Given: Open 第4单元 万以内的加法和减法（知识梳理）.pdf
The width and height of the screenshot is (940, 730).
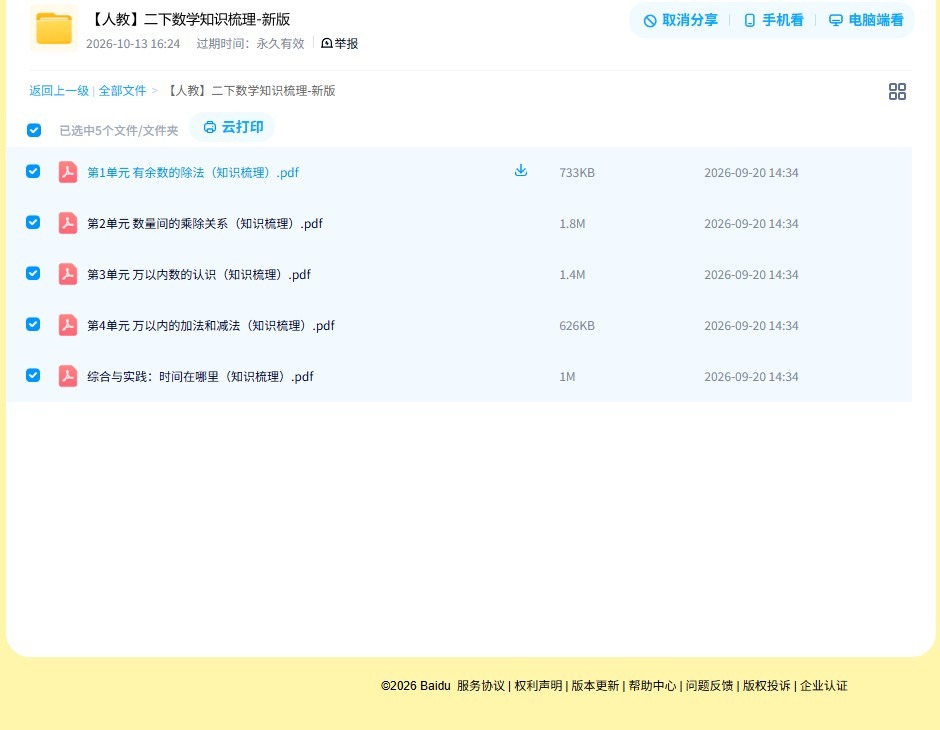Looking at the screenshot, I should point(211,325).
